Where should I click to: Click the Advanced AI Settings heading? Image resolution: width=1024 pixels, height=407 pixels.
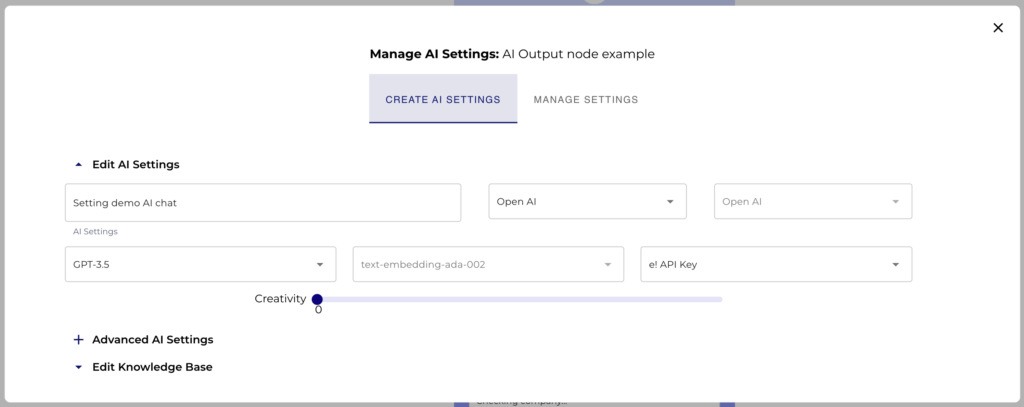coord(153,340)
